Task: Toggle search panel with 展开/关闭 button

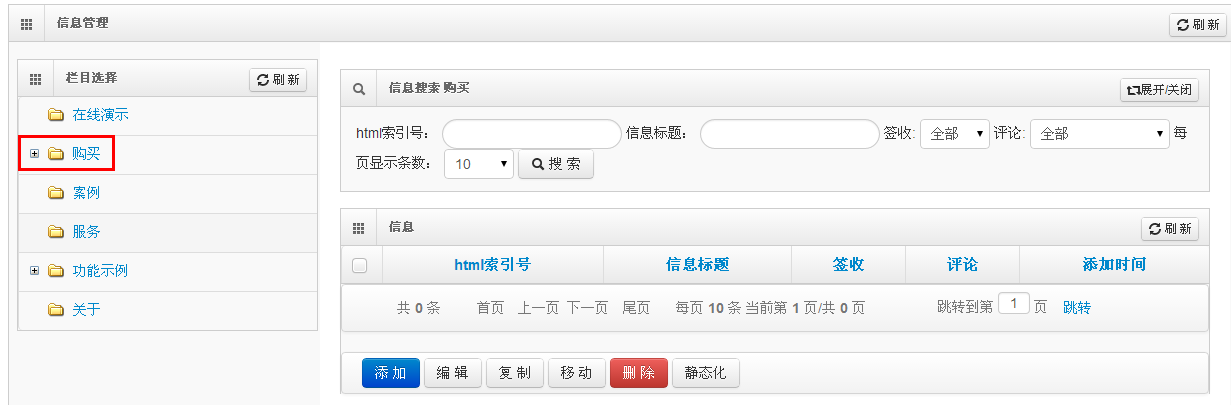Action: [1159, 90]
